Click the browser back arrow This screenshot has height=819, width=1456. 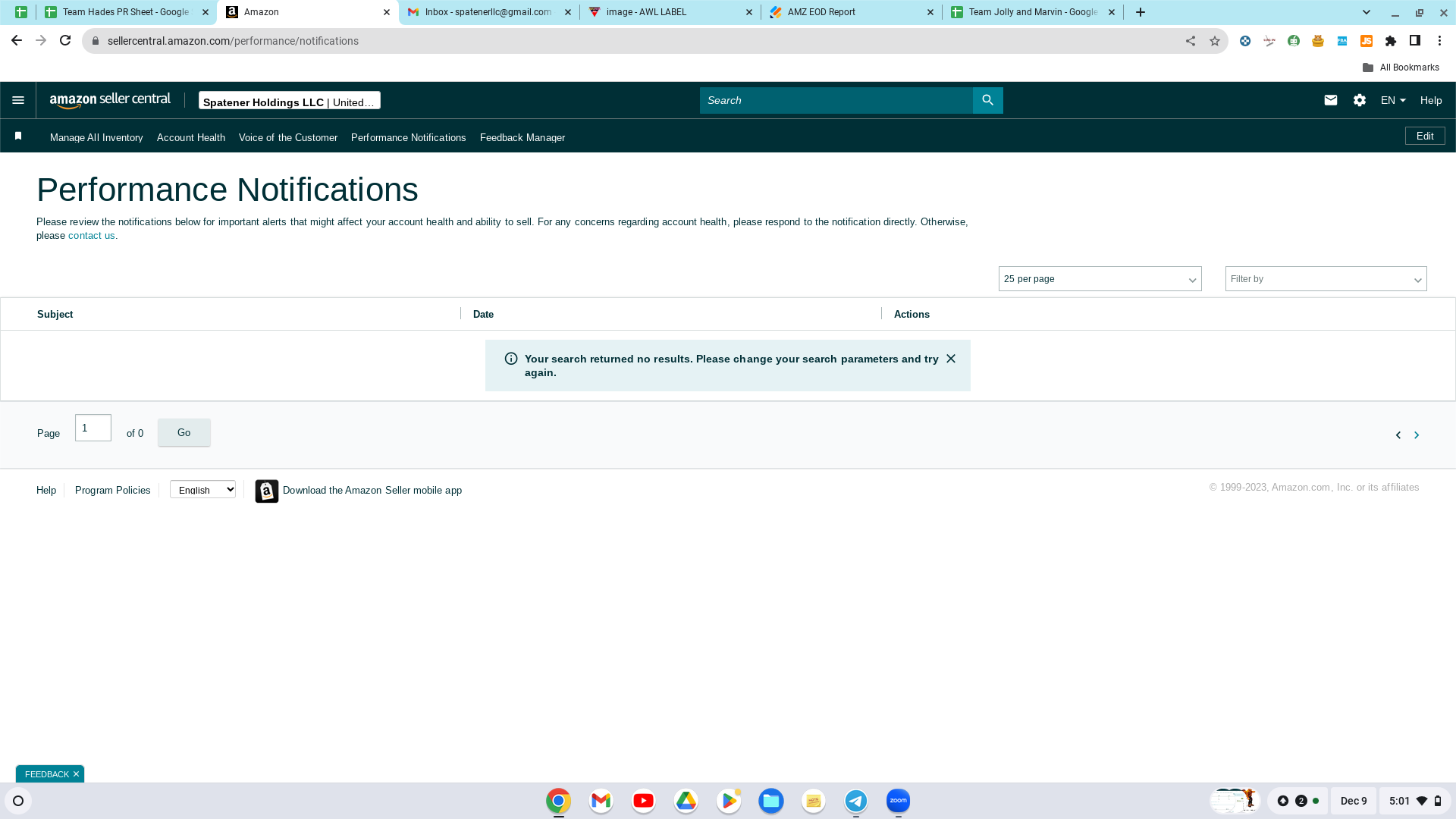point(17,41)
